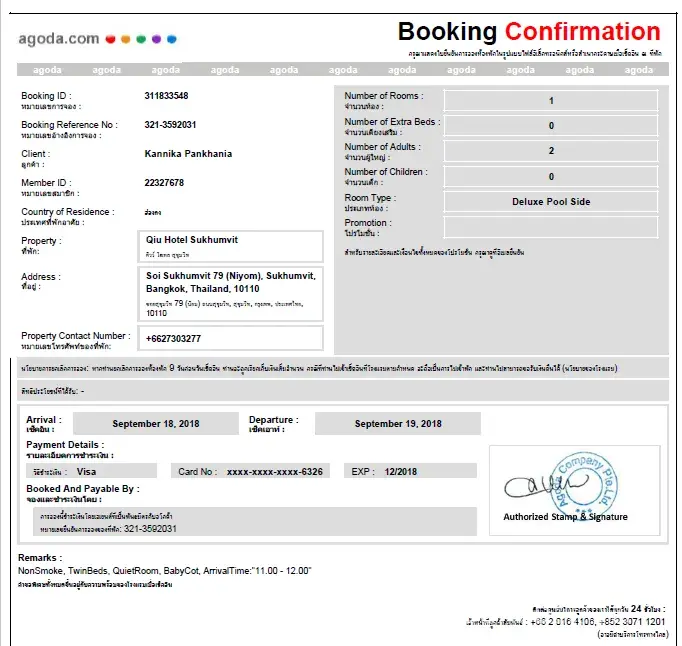Click card number xxxx-xxxx-xxxx-6326

click(274, 472)
